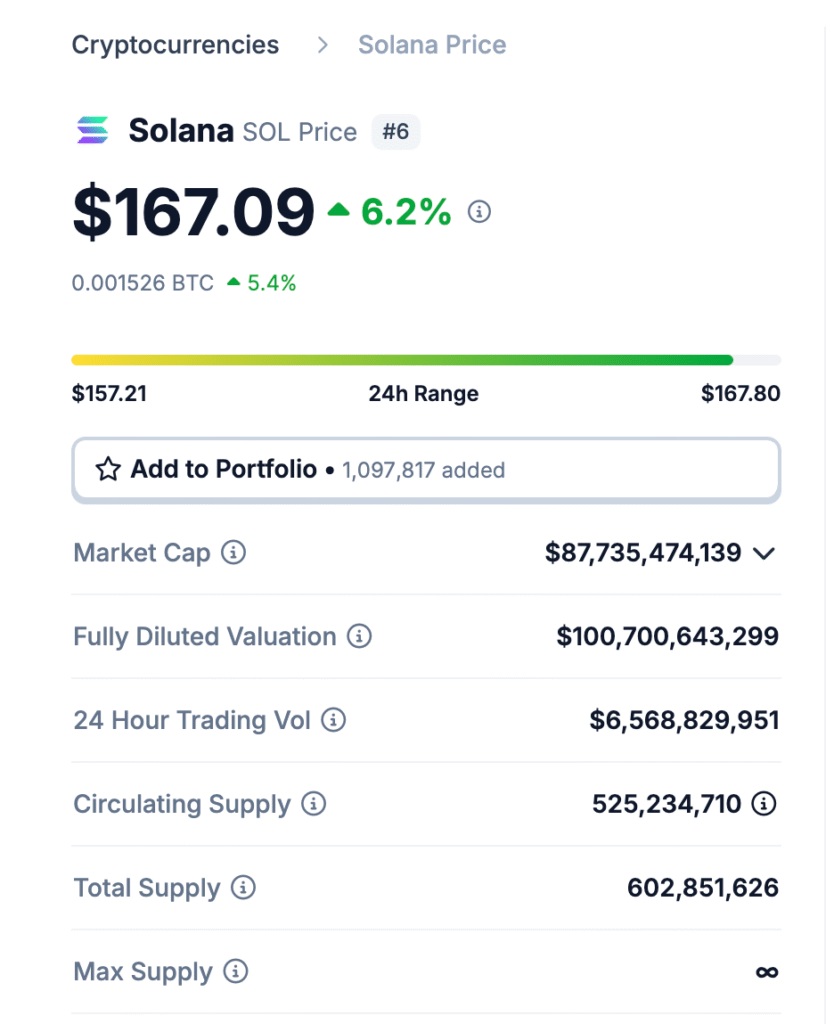Click the 24h Range progress bar
This screenshot has width=834, height=1024.
pyautogui.click(x=426, y=360)
